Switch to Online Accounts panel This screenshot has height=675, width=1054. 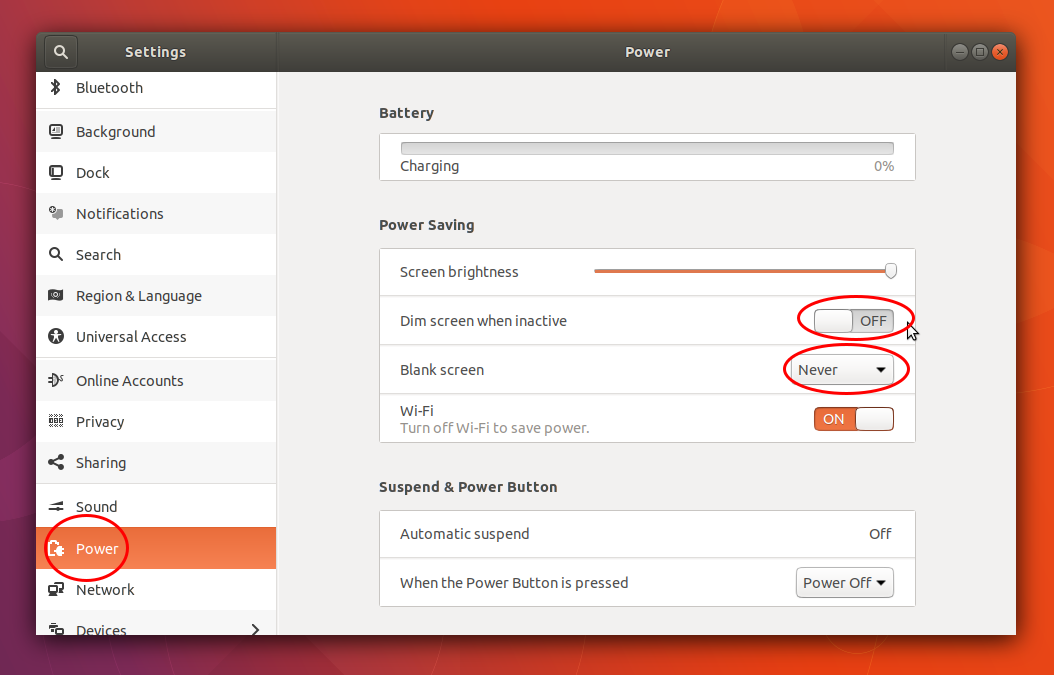click(156, 381)
